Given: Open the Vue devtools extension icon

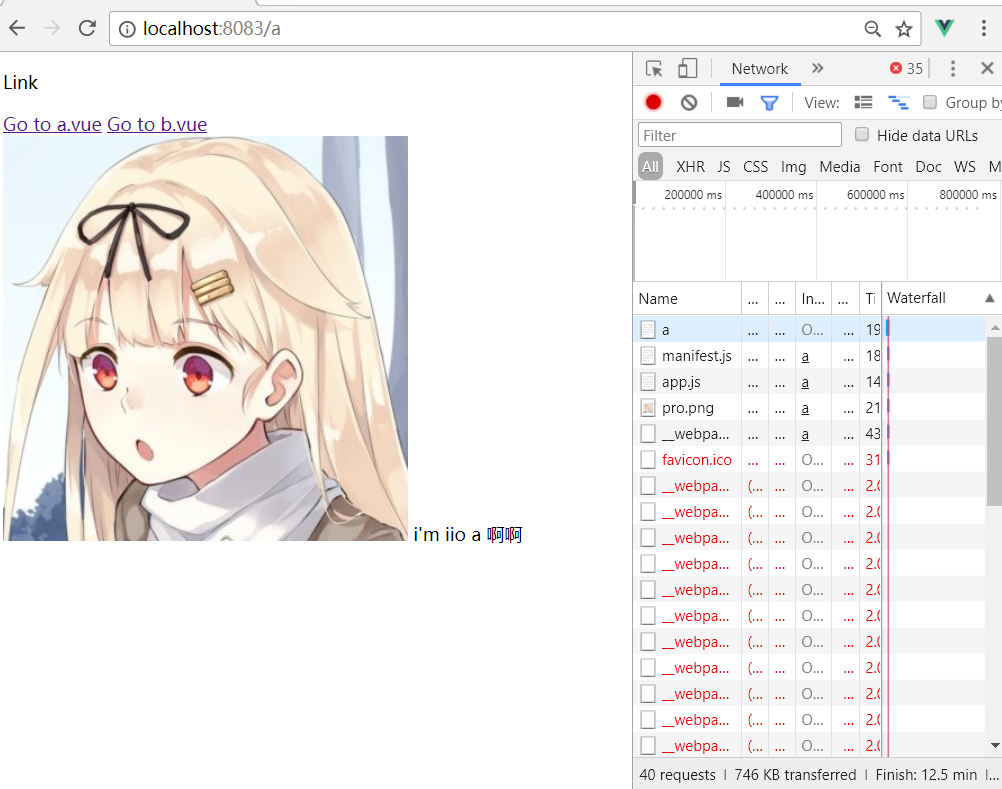Looking at the screenshot, I should 944,28.
